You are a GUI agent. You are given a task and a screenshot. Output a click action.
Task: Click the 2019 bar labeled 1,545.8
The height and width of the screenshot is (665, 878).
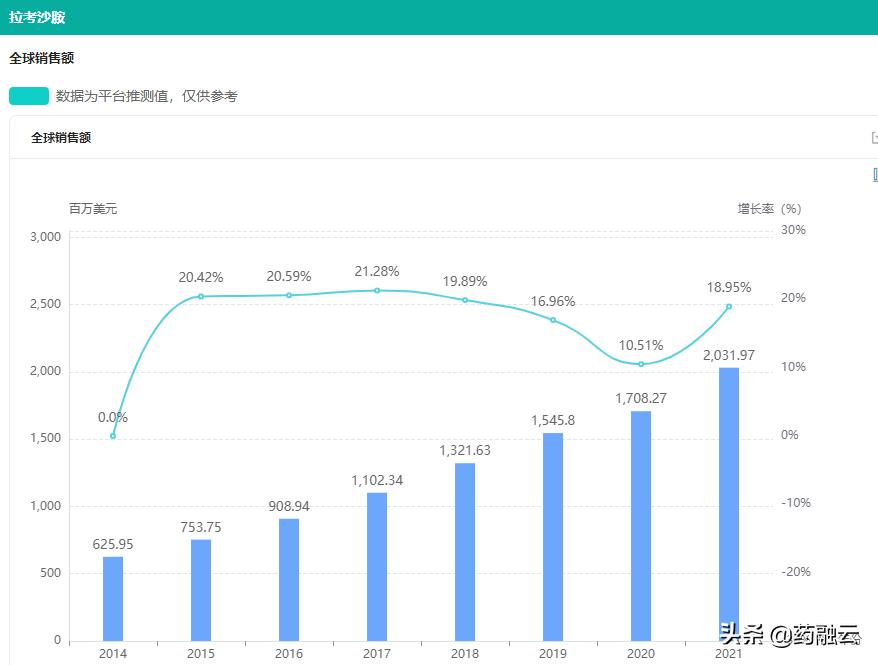(x=553, y=536)
